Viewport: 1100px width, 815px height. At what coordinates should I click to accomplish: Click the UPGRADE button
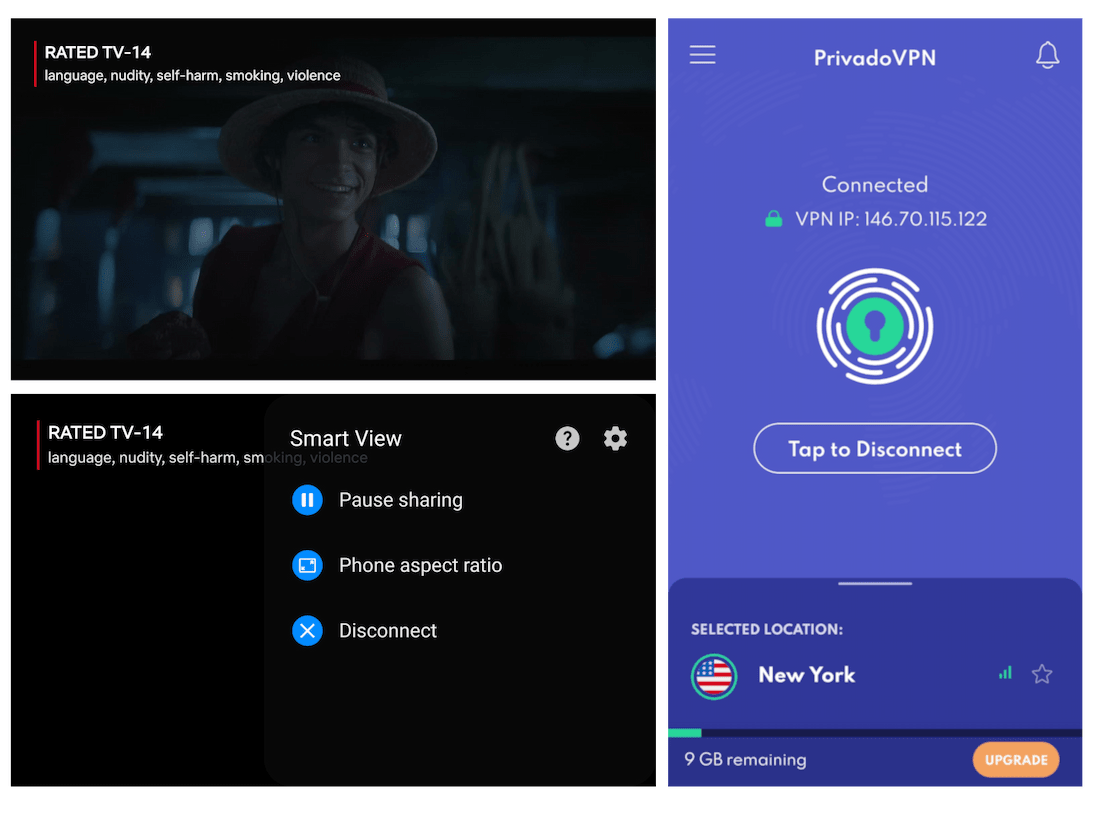tap(1016, 760)
